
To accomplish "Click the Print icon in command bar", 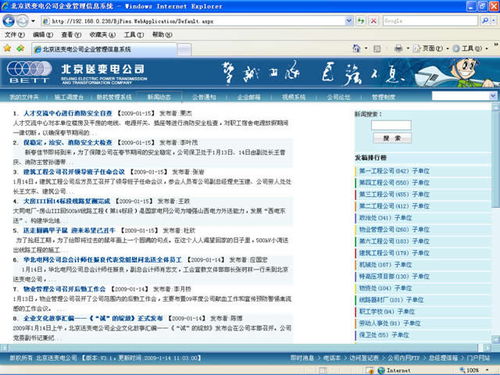I will [398, 49].
